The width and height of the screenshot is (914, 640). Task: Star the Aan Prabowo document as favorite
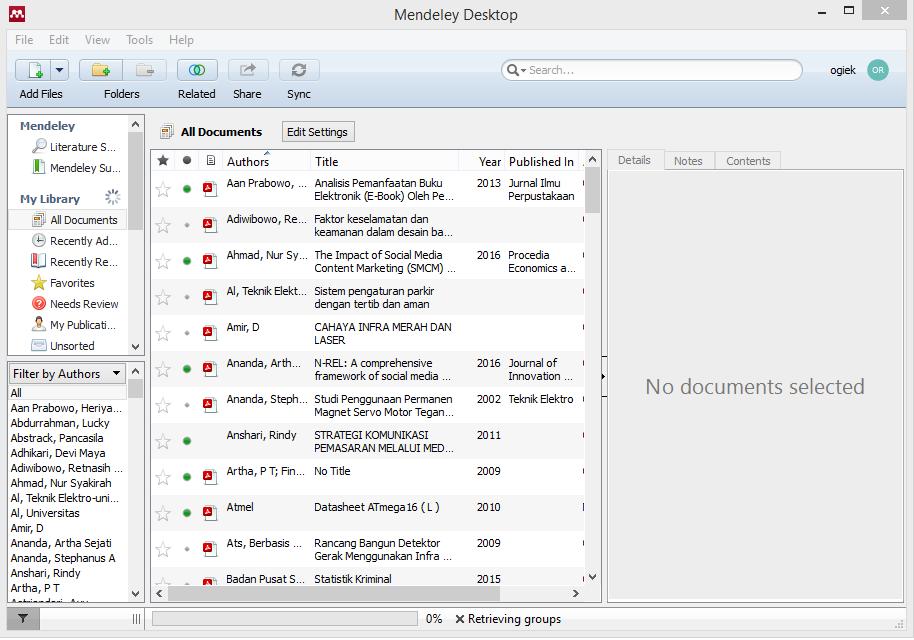pos(163,189)
